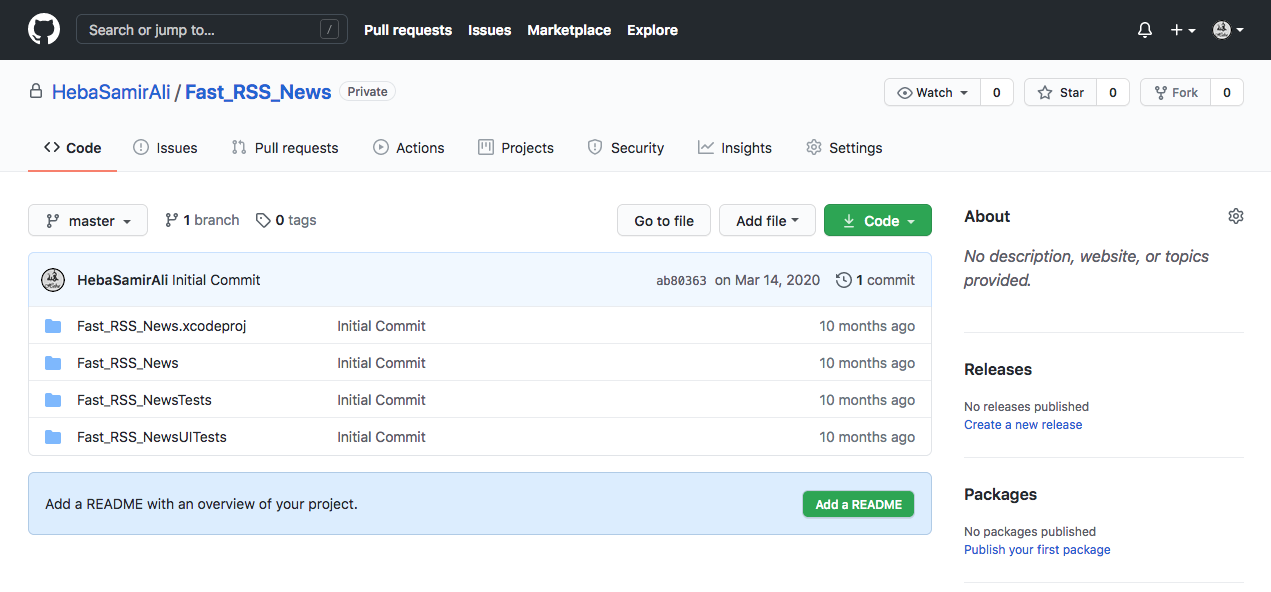Click the Add a README button

858,504
